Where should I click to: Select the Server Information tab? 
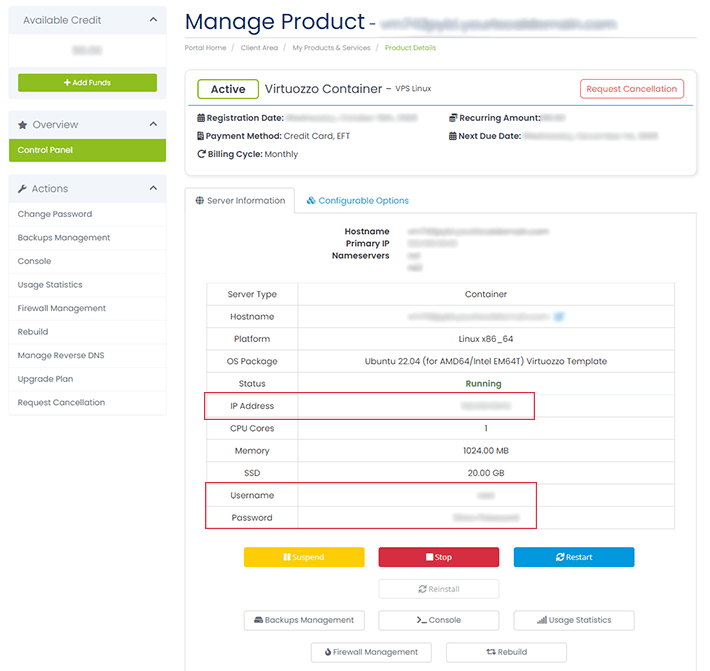coord(240,201)
